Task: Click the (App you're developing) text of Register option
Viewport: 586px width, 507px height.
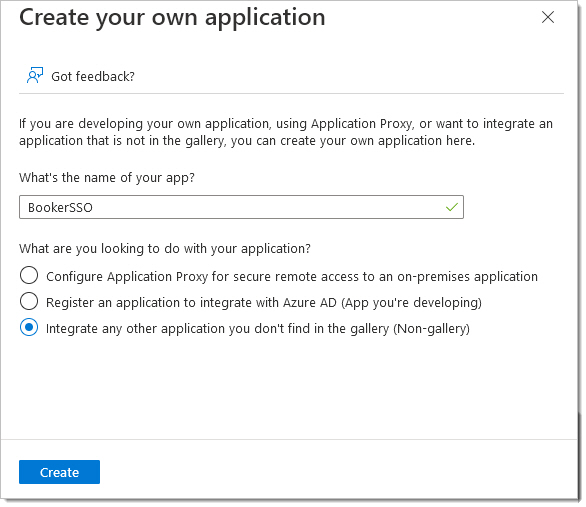Action: point(411,303)
